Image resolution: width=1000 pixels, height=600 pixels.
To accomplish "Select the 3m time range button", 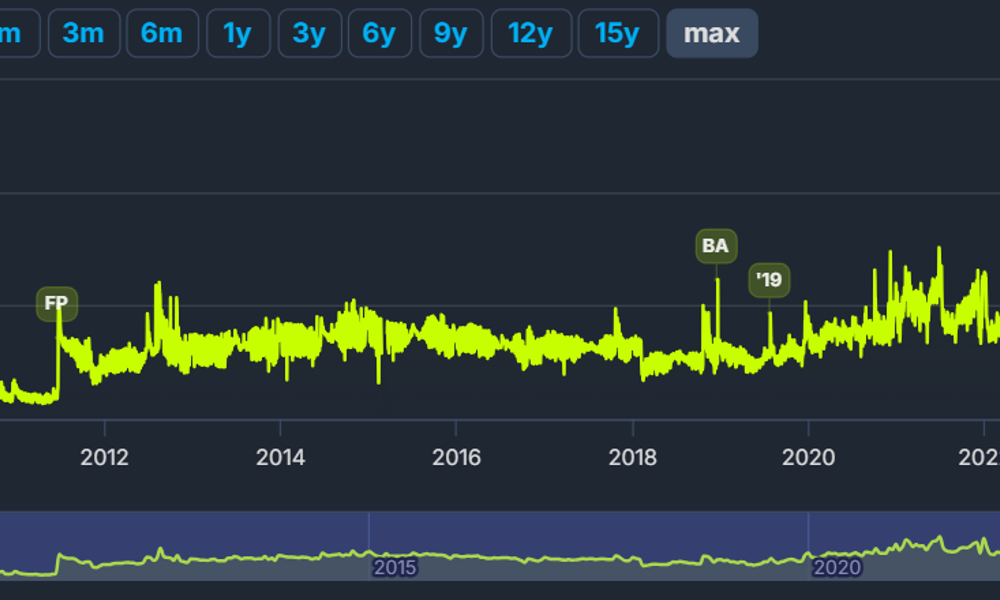I will [84, 34].
